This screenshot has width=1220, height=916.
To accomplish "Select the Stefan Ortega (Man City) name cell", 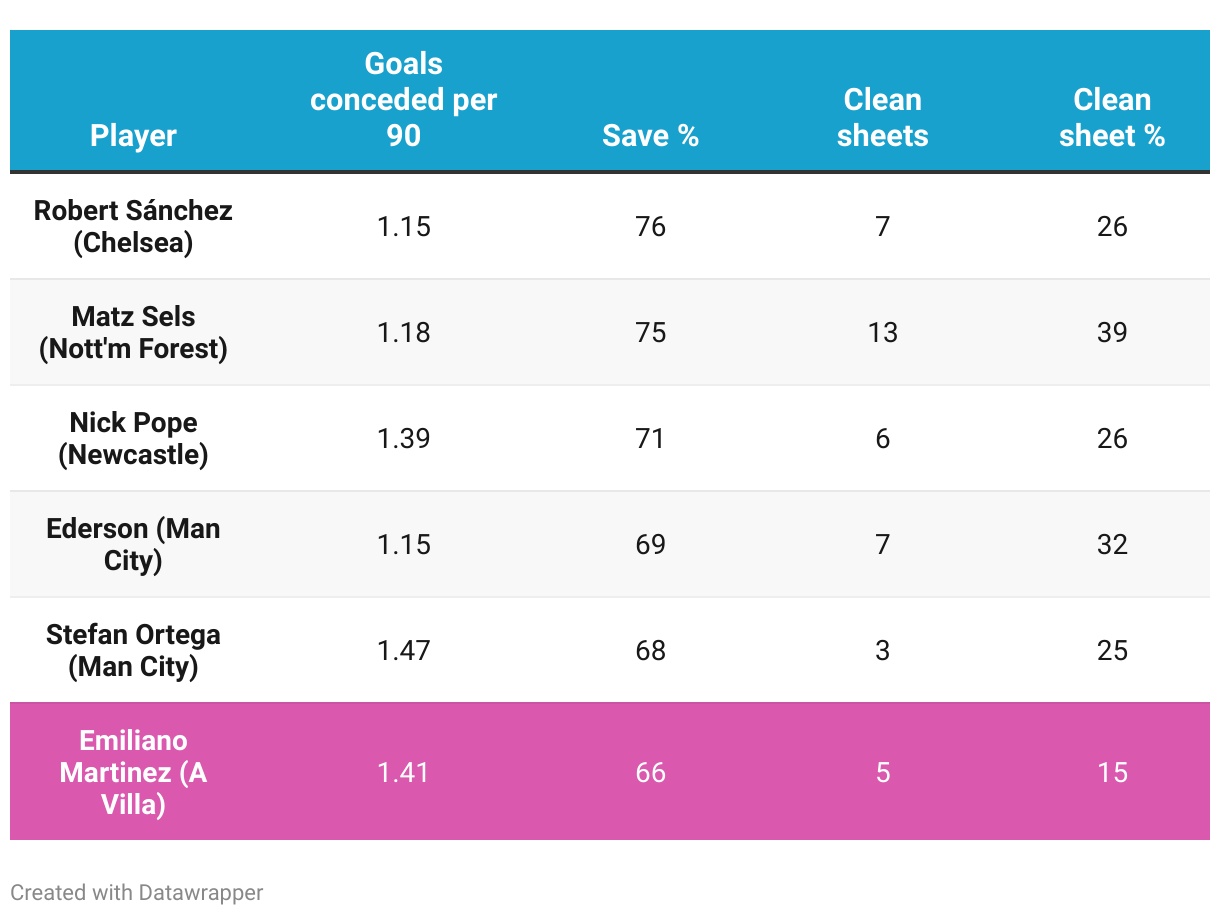I will click(x=133, y=650).
